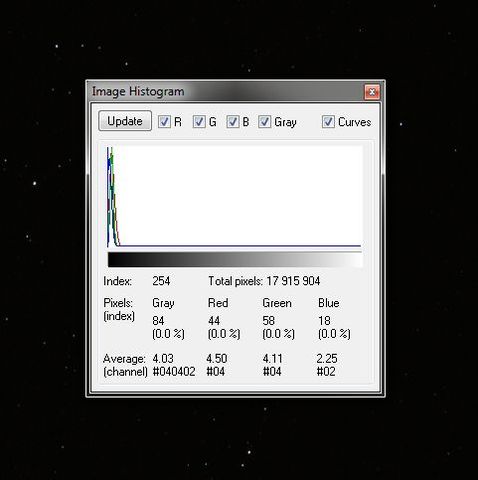
Task: Click the Blue column header
Action: (329, 303)
